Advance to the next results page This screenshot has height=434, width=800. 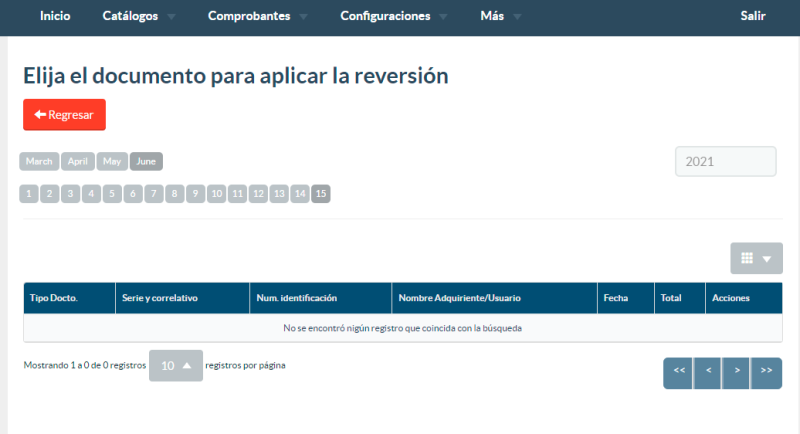(x=736, y=372)
